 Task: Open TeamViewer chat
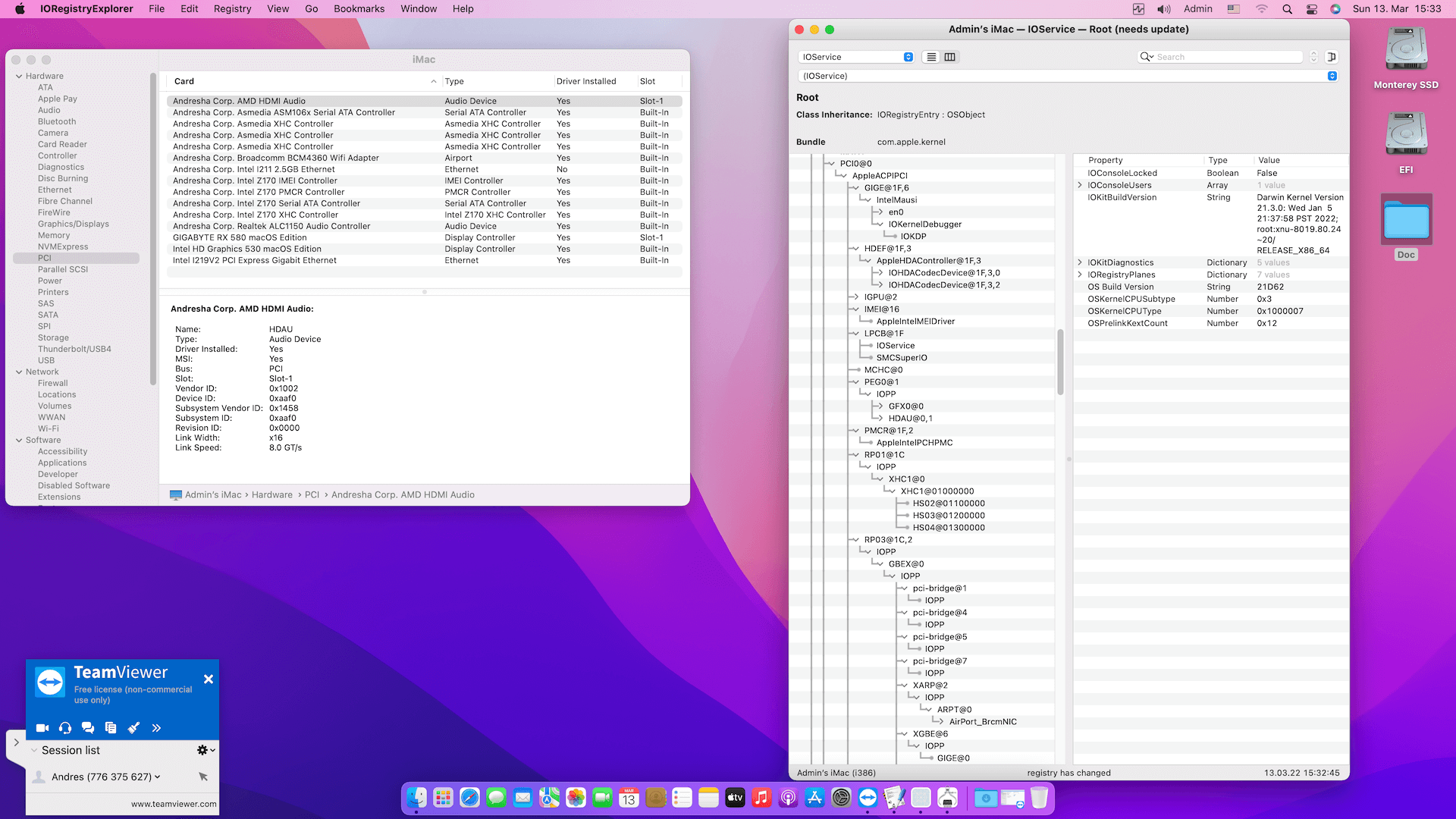tap(88, 728)
